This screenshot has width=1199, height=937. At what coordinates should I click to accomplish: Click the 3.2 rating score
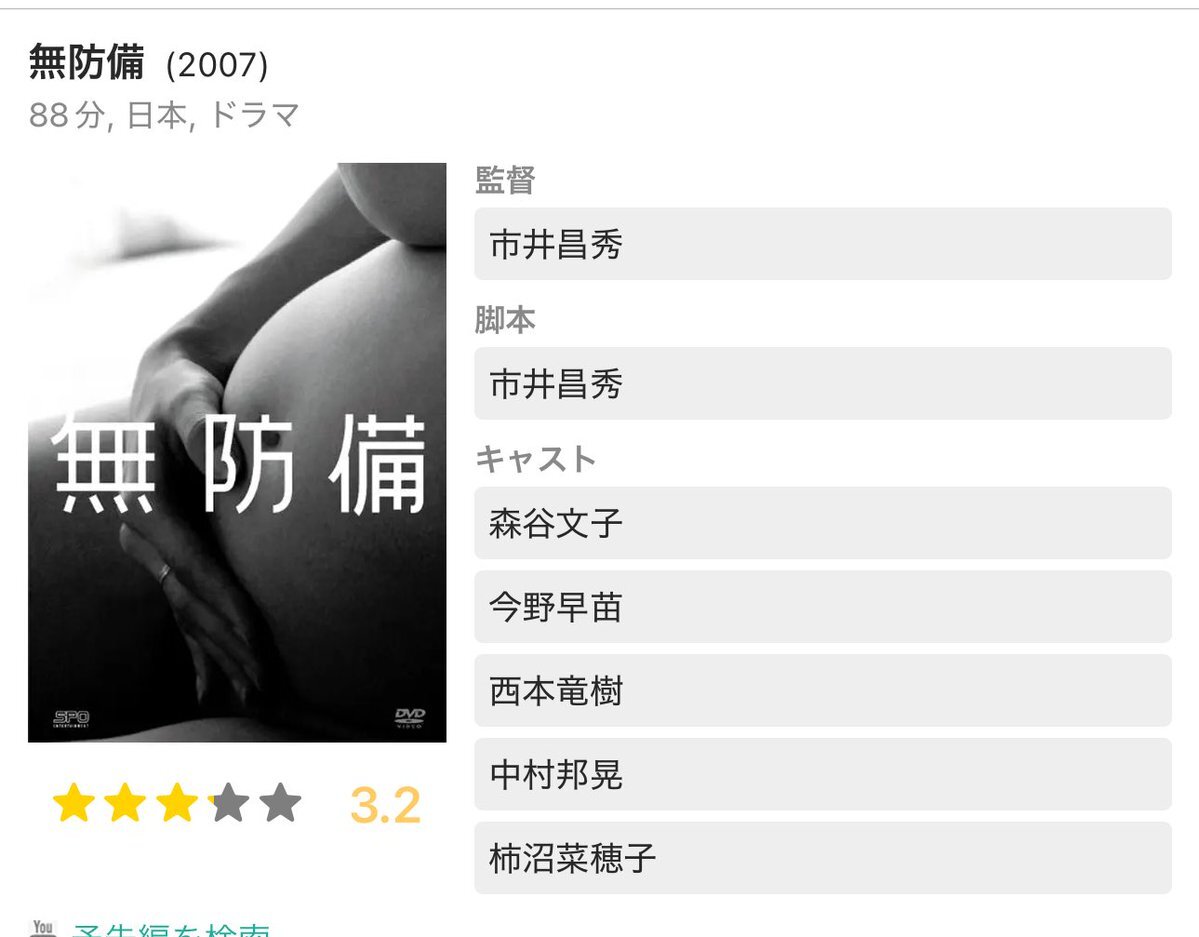point(385,805)
